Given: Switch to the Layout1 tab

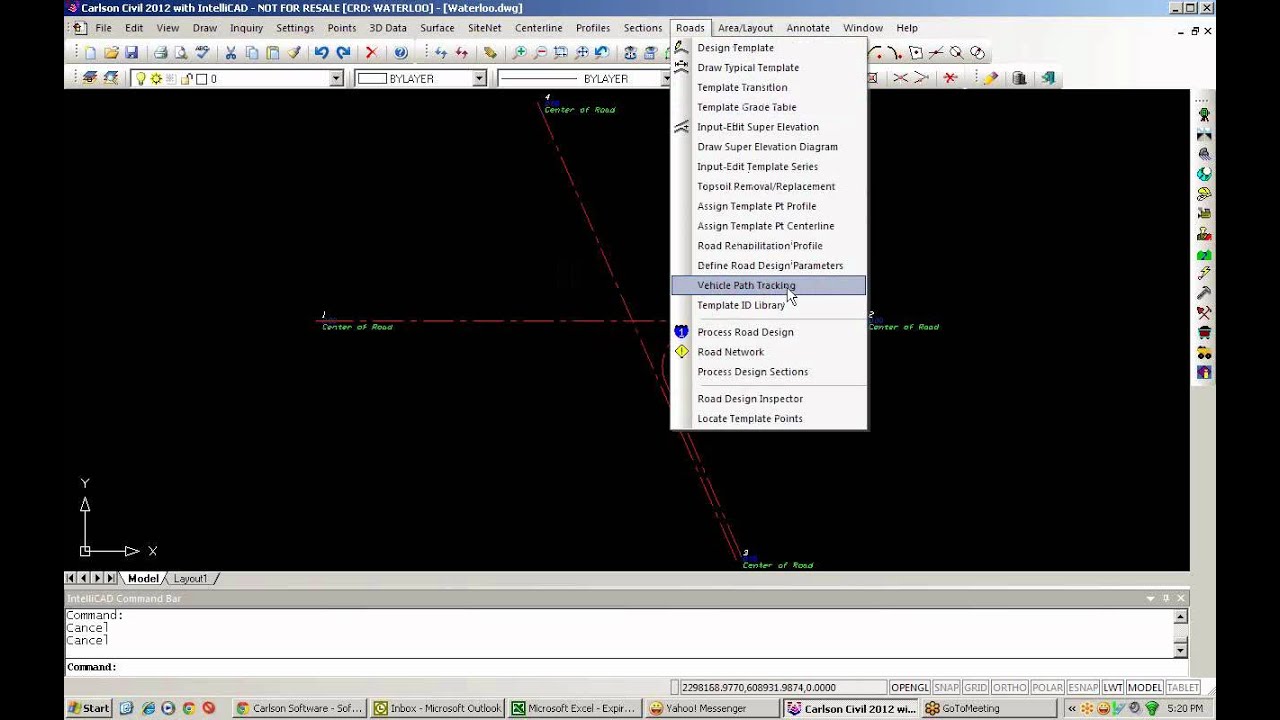Looking at the screenshot, I should click(190, 579).
